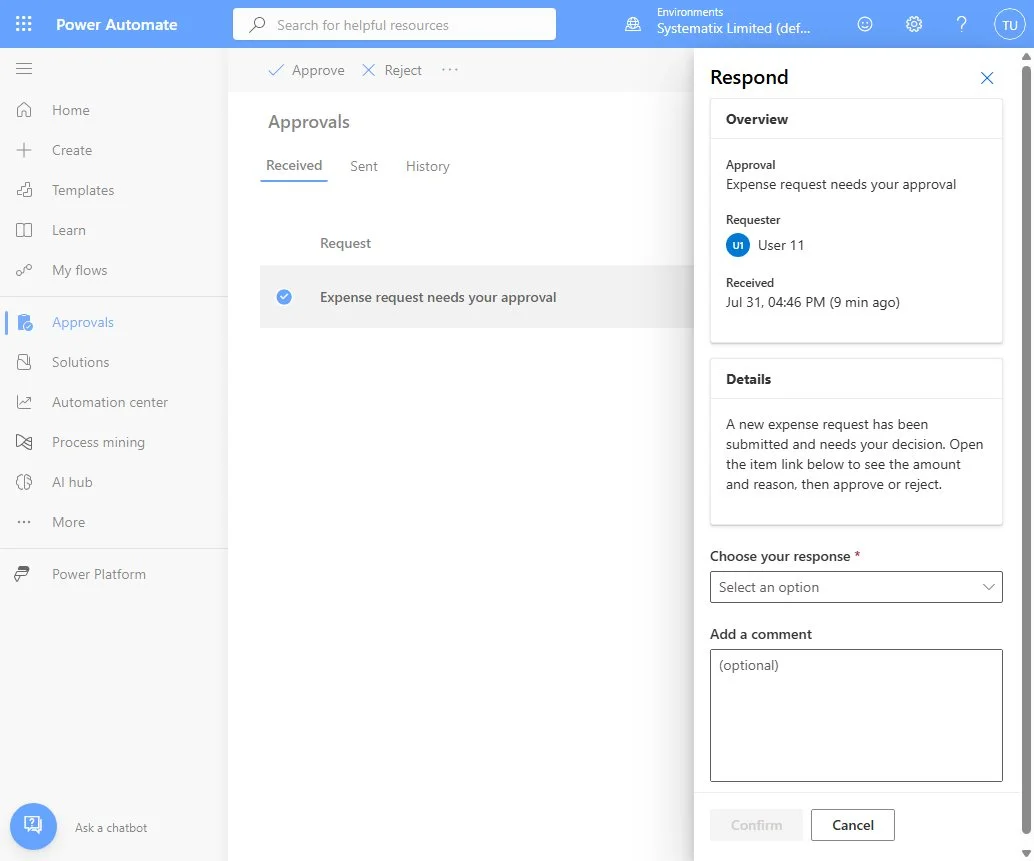Screen dimensions: 1034x861
Task: Click the Templates icon in sidebar
Action: [x=24, y=191]
